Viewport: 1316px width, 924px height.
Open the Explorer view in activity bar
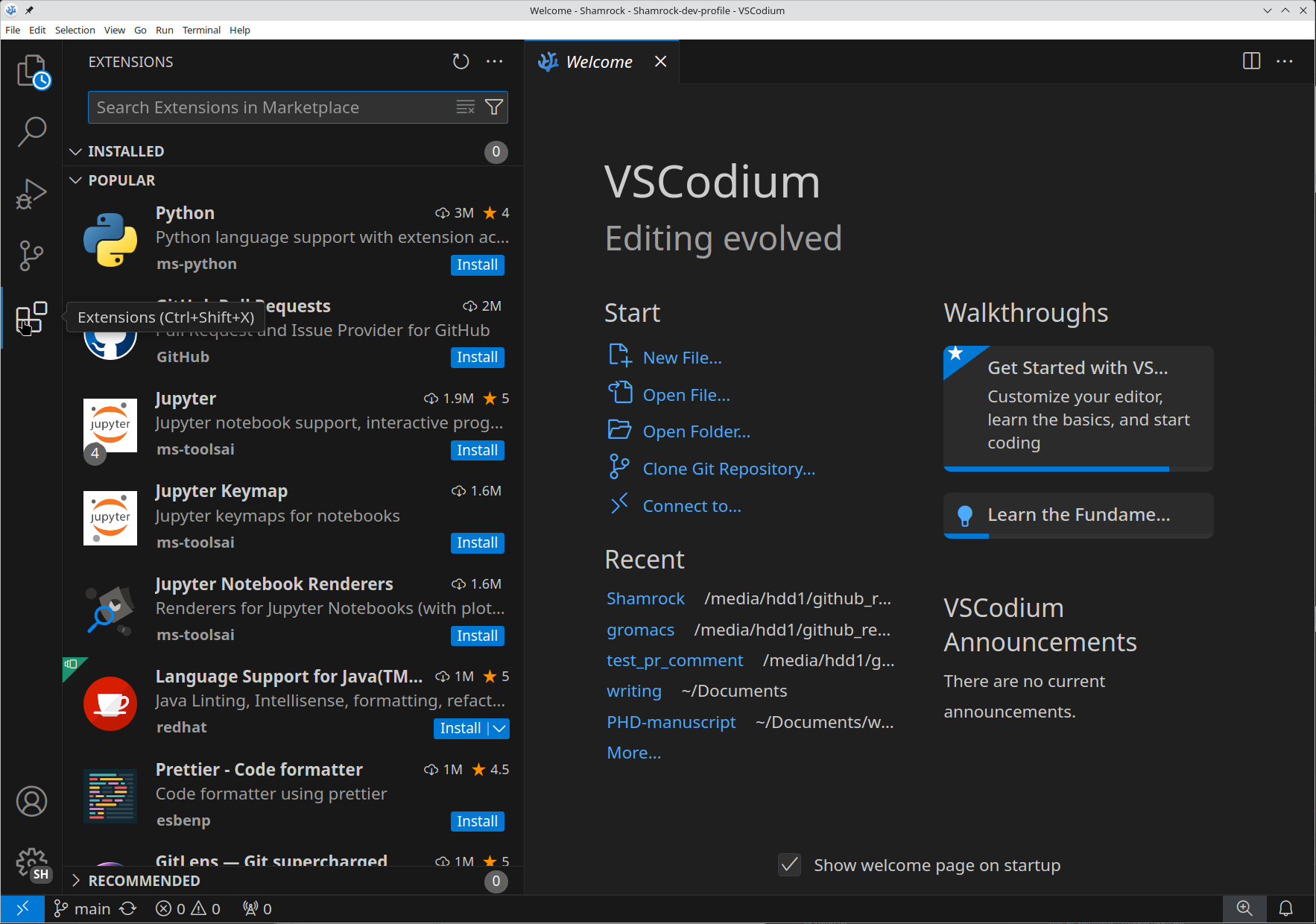click(x=31, y=71)
